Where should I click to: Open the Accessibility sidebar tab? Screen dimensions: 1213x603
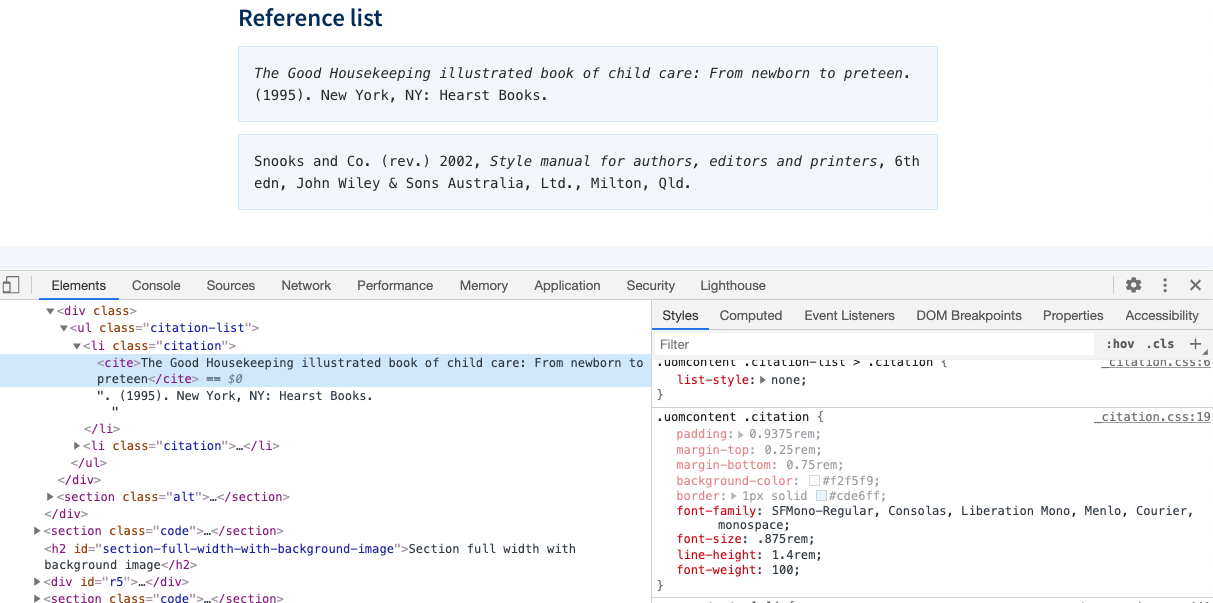tap(1161, 315)
